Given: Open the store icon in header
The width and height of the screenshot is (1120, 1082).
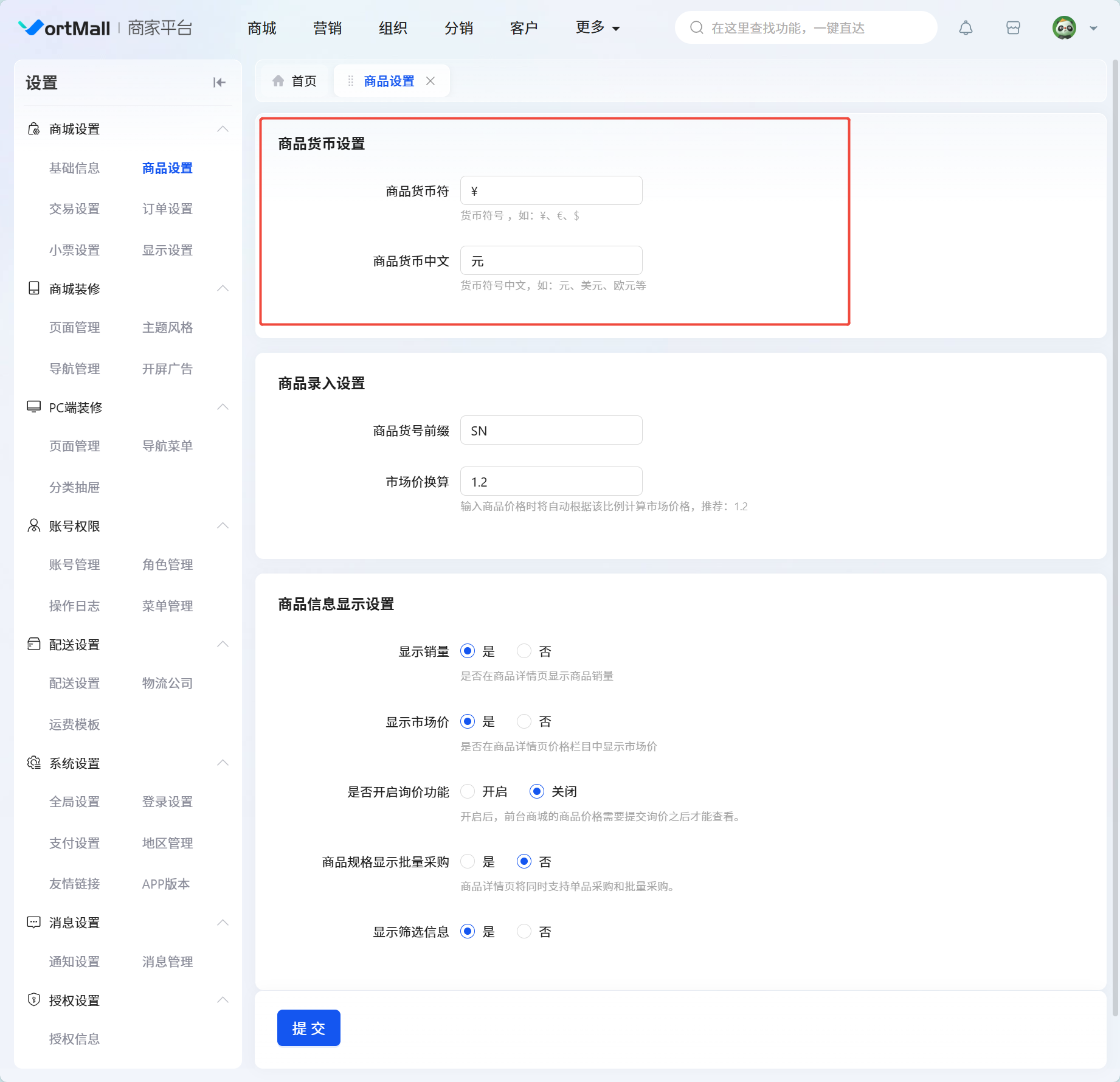Looking at the screenshot, I should 1013,28.
